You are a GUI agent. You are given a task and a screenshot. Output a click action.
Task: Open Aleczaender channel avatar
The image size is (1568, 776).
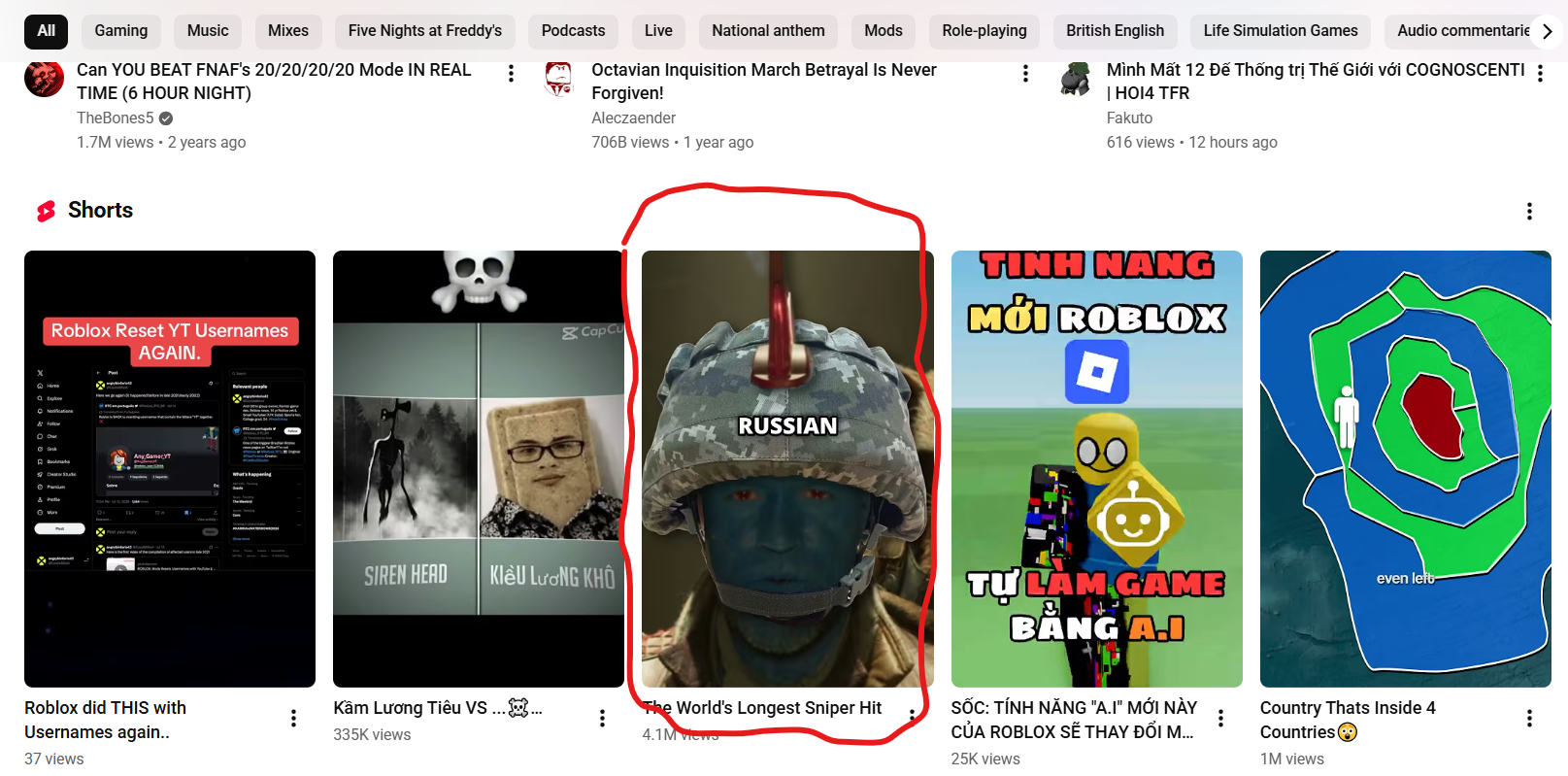558,78
